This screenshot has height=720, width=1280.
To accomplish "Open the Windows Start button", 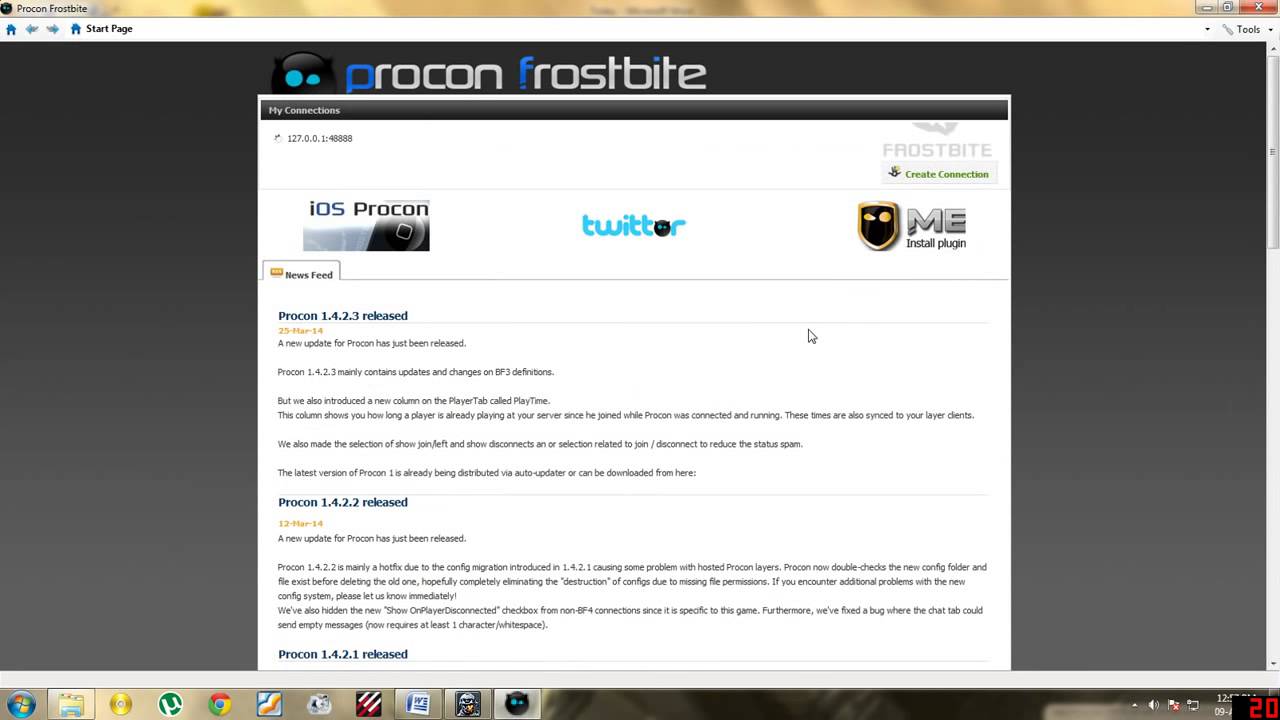I will (x=20, y=705).
